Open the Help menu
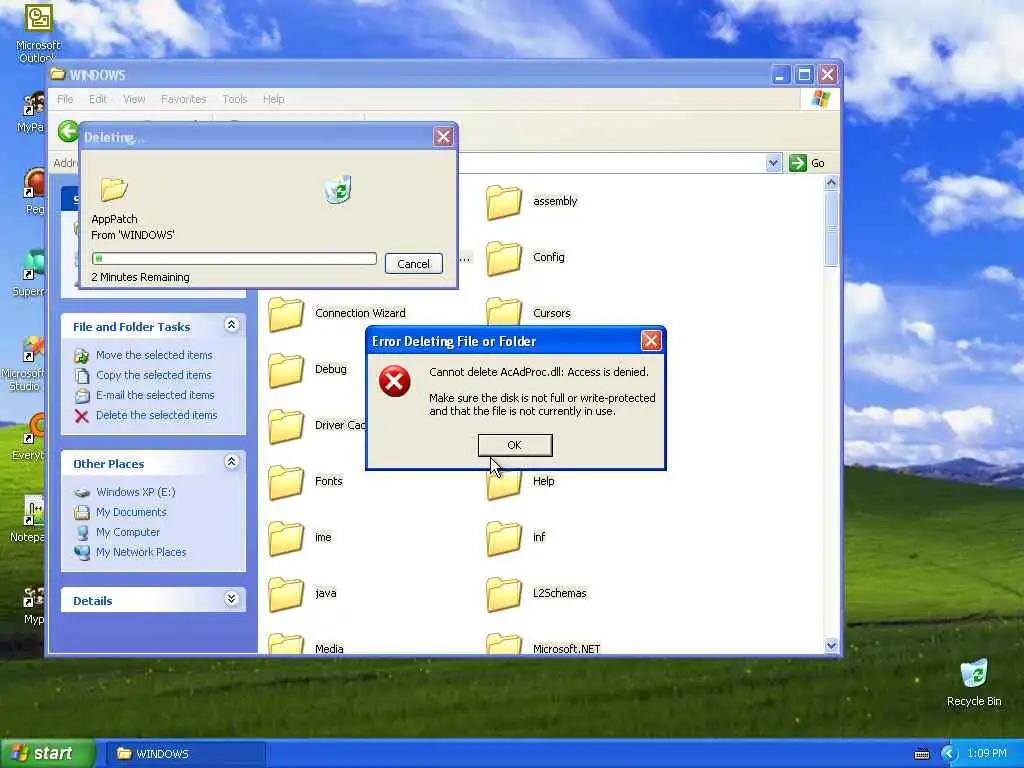Image resolution: width=1024 pixels, height=768 pixels. (x=274, y=99)
